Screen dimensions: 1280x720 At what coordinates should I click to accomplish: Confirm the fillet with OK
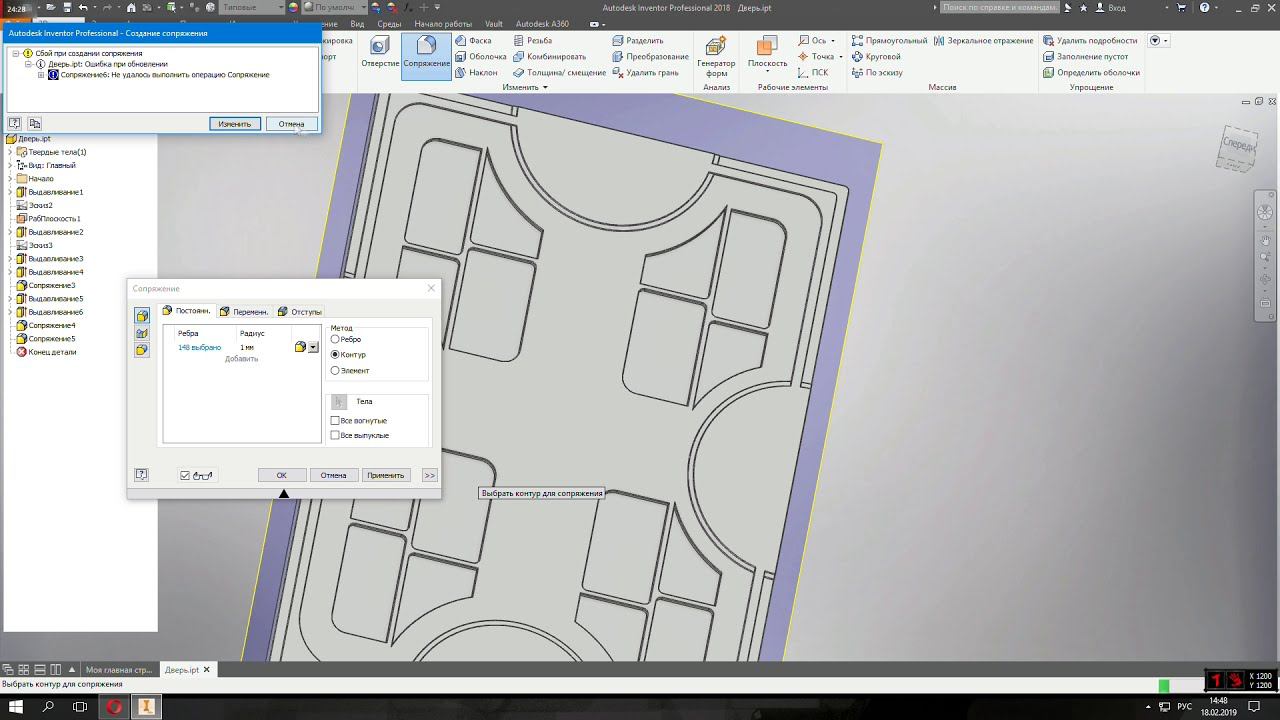pos(282,476)
